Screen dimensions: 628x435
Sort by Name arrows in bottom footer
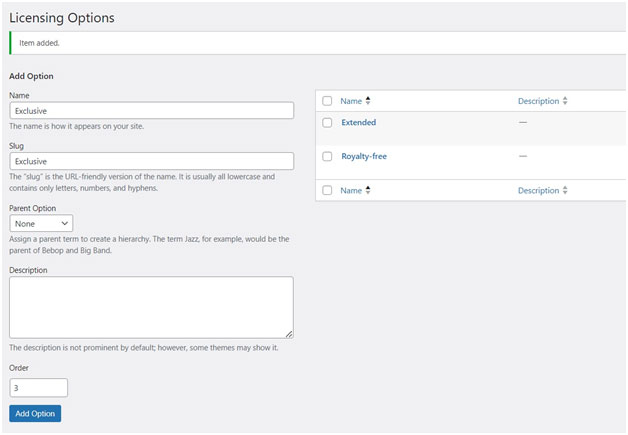point(368,190)
